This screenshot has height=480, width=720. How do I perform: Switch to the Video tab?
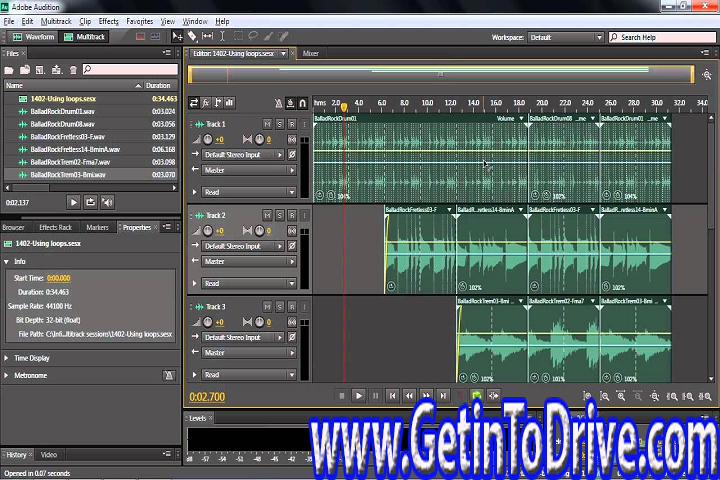click(x=49, y=455)
